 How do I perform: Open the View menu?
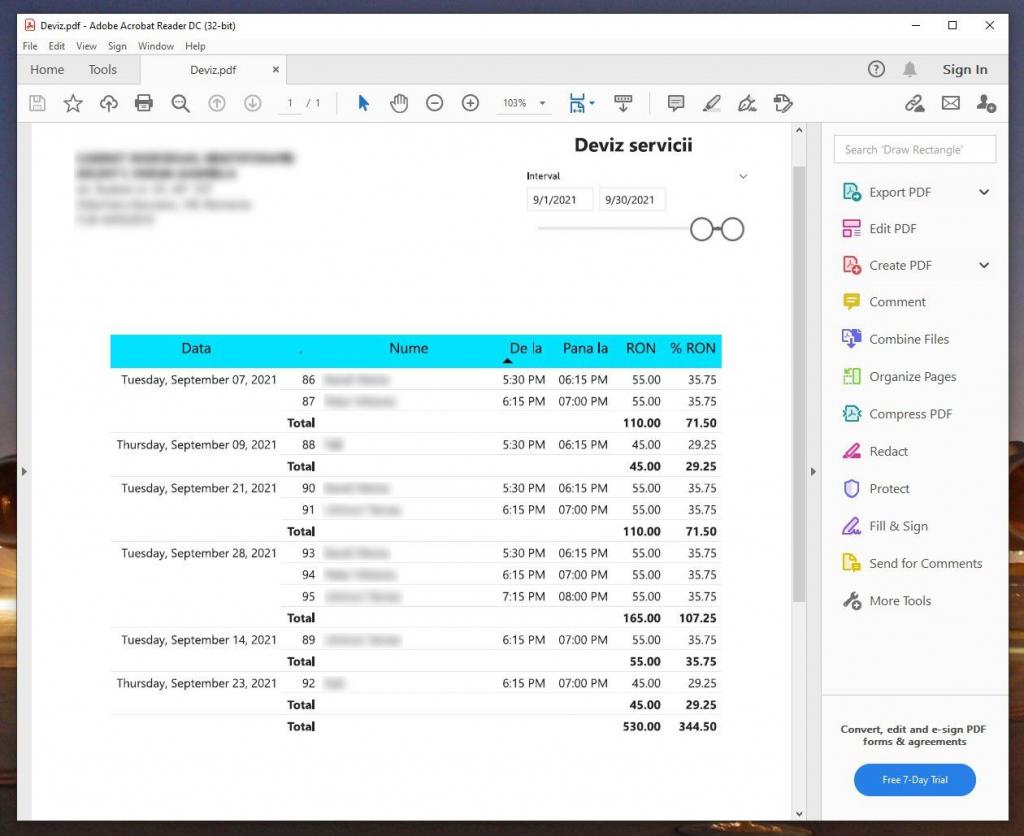point(86,46)
